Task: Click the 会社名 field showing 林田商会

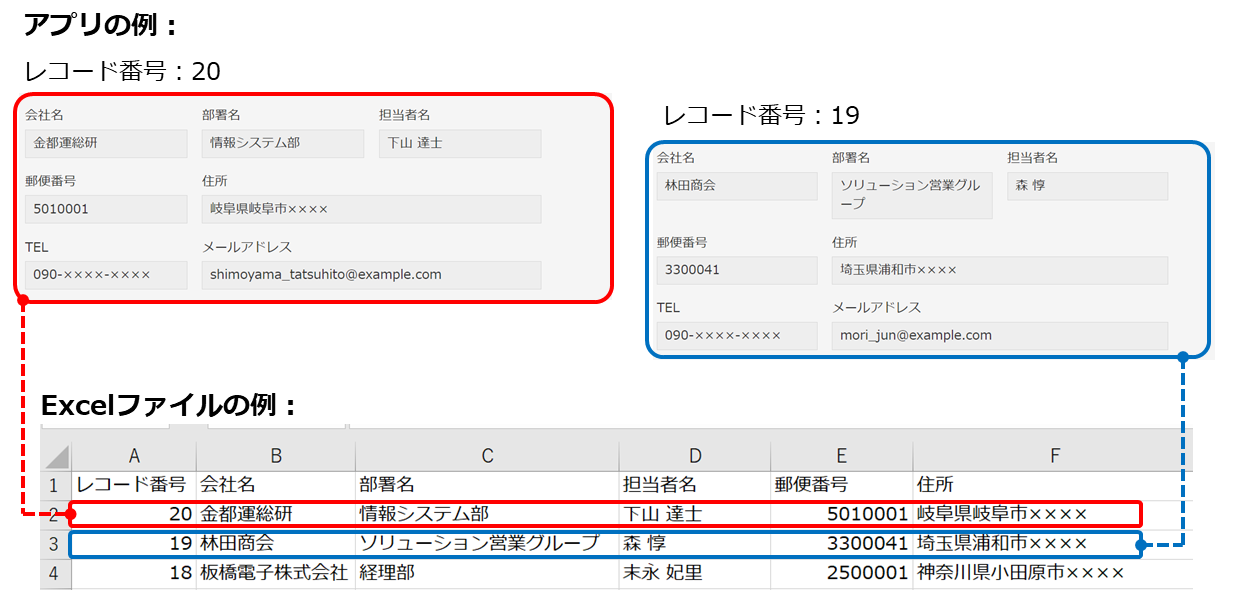Action: pyautogui.click(x=737, y=185)
